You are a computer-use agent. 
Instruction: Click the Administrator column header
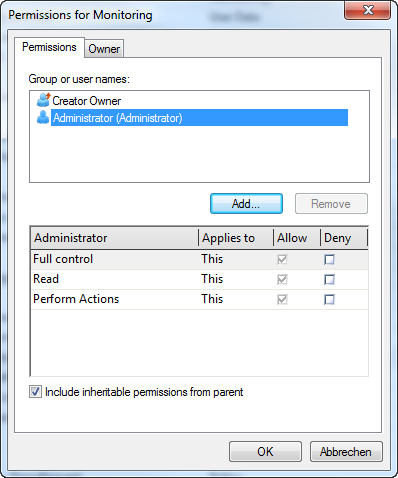(115, 238)
